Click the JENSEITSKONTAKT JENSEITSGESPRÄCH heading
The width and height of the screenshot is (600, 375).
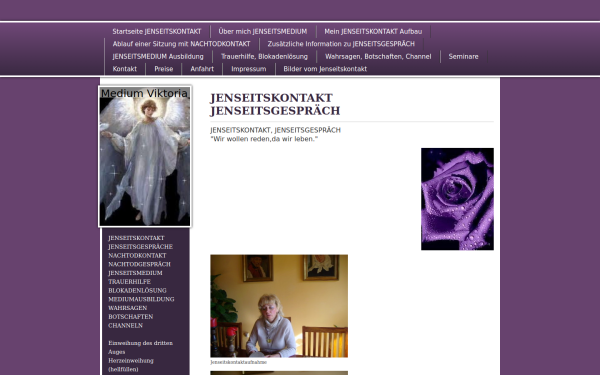click(275, 104)
